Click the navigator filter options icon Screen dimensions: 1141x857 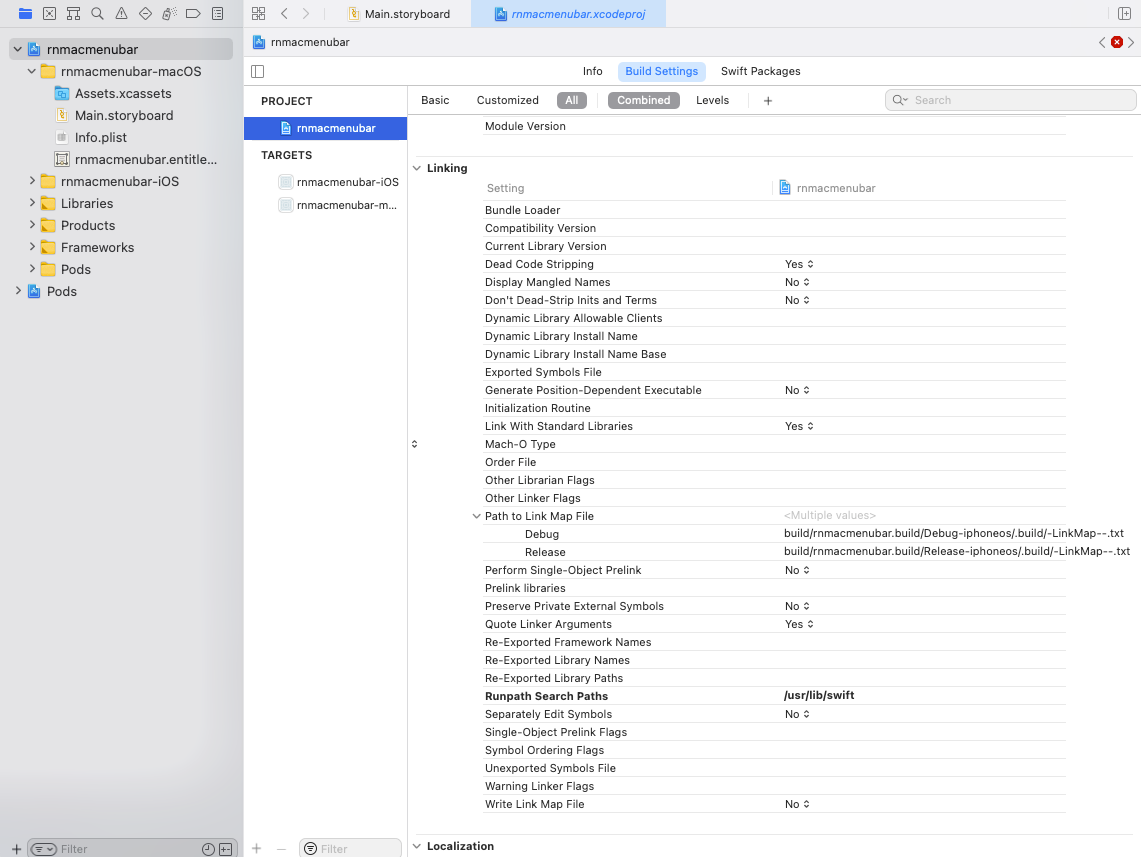pyautogui.click(x=44, y=849)
